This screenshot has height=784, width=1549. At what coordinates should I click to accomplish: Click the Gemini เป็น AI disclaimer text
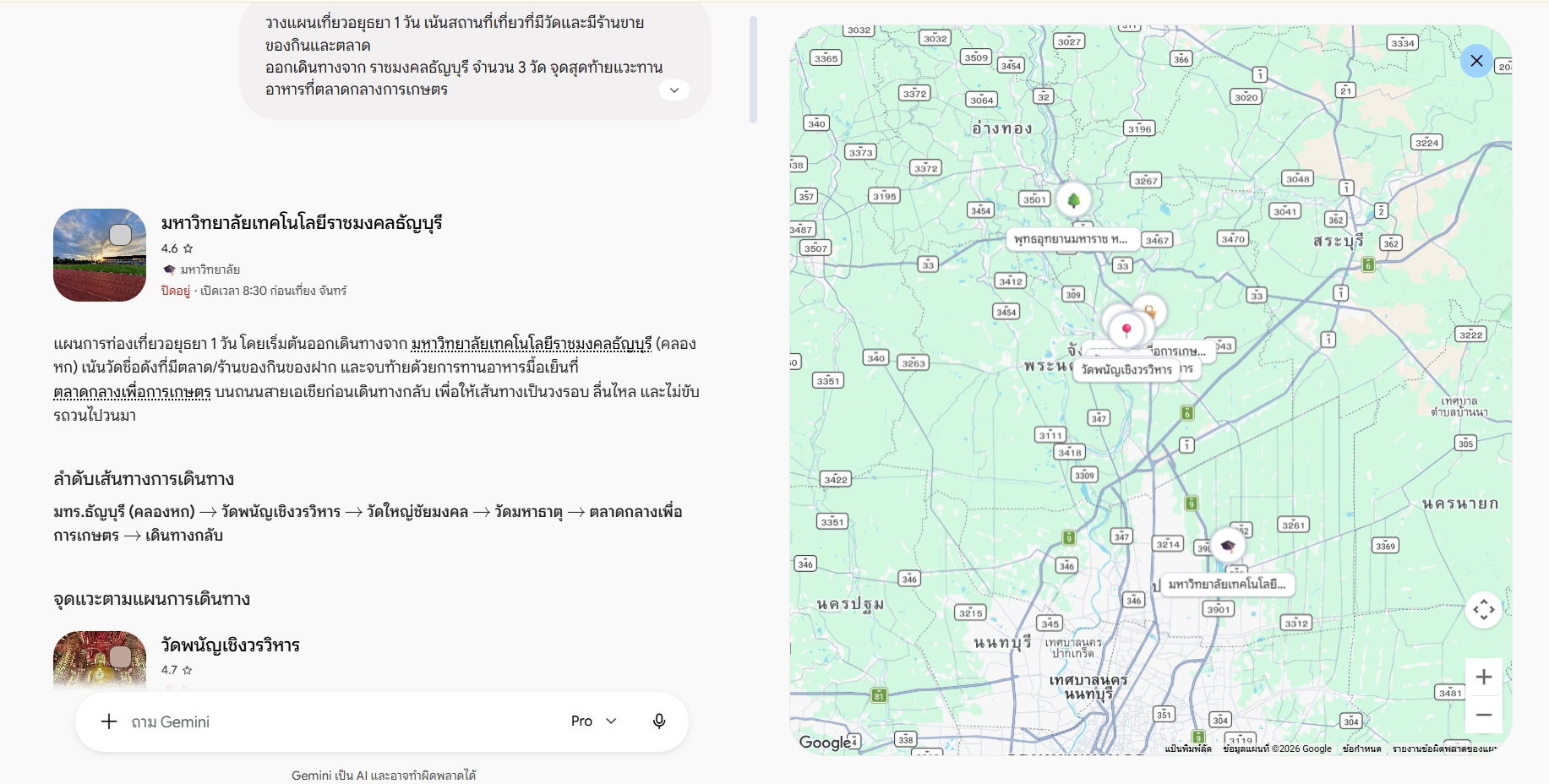384,775
